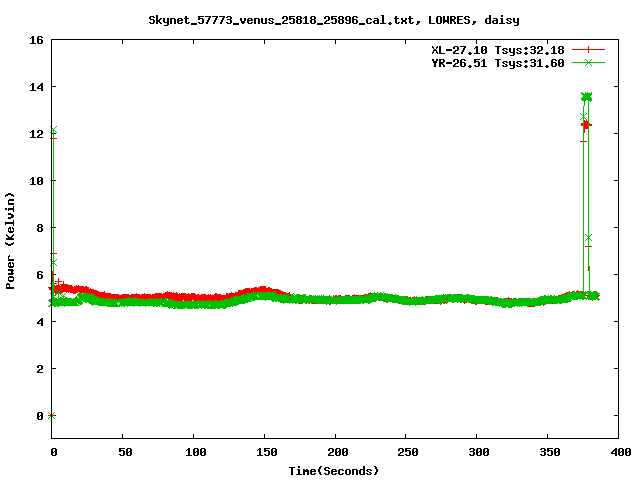Click the Time(Seconds) x-axis label
Viewport: 640px width, 480px height.
(333, 471)
